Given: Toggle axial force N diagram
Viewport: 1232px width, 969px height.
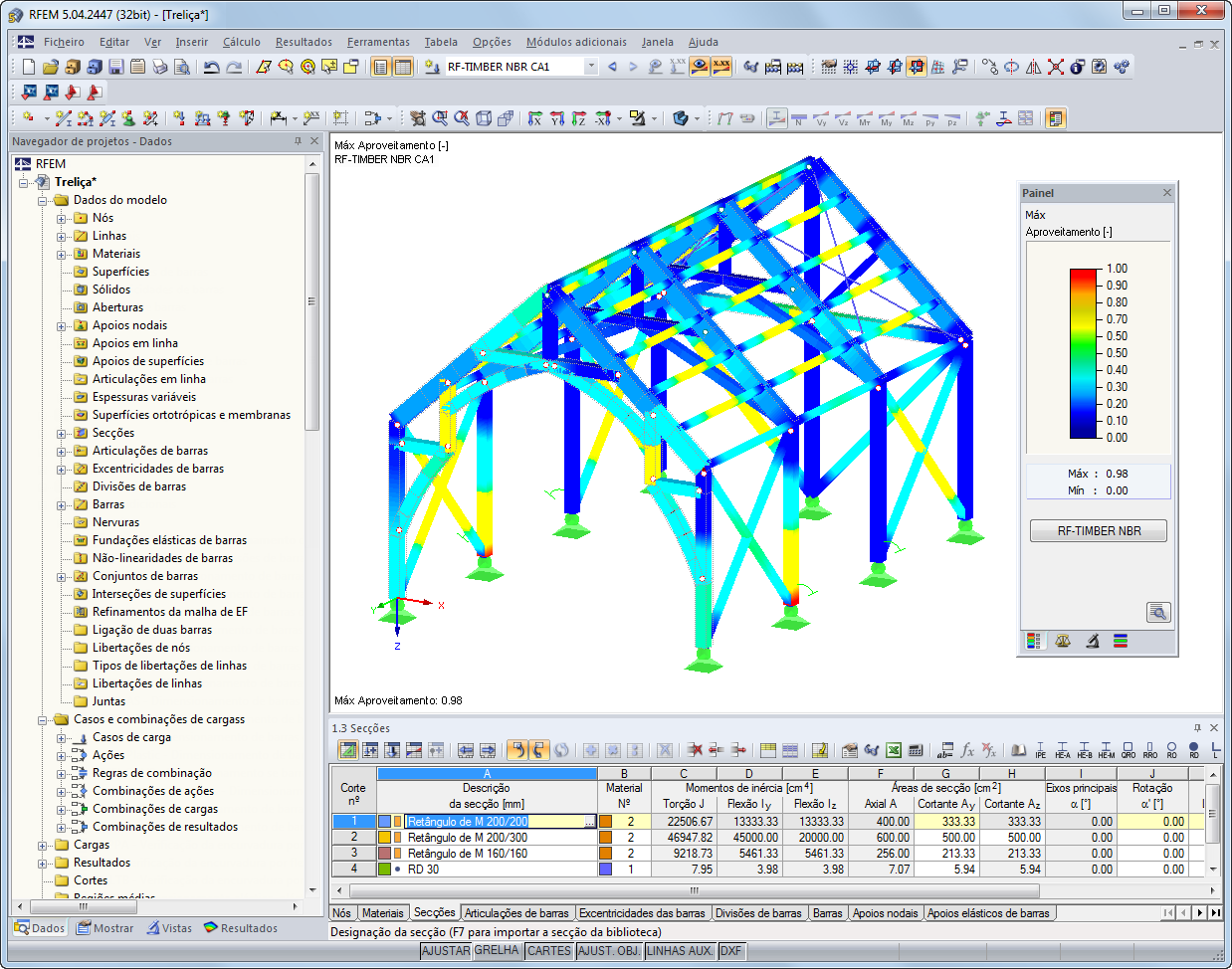Looking at the screenshot, I should [799, 118].
